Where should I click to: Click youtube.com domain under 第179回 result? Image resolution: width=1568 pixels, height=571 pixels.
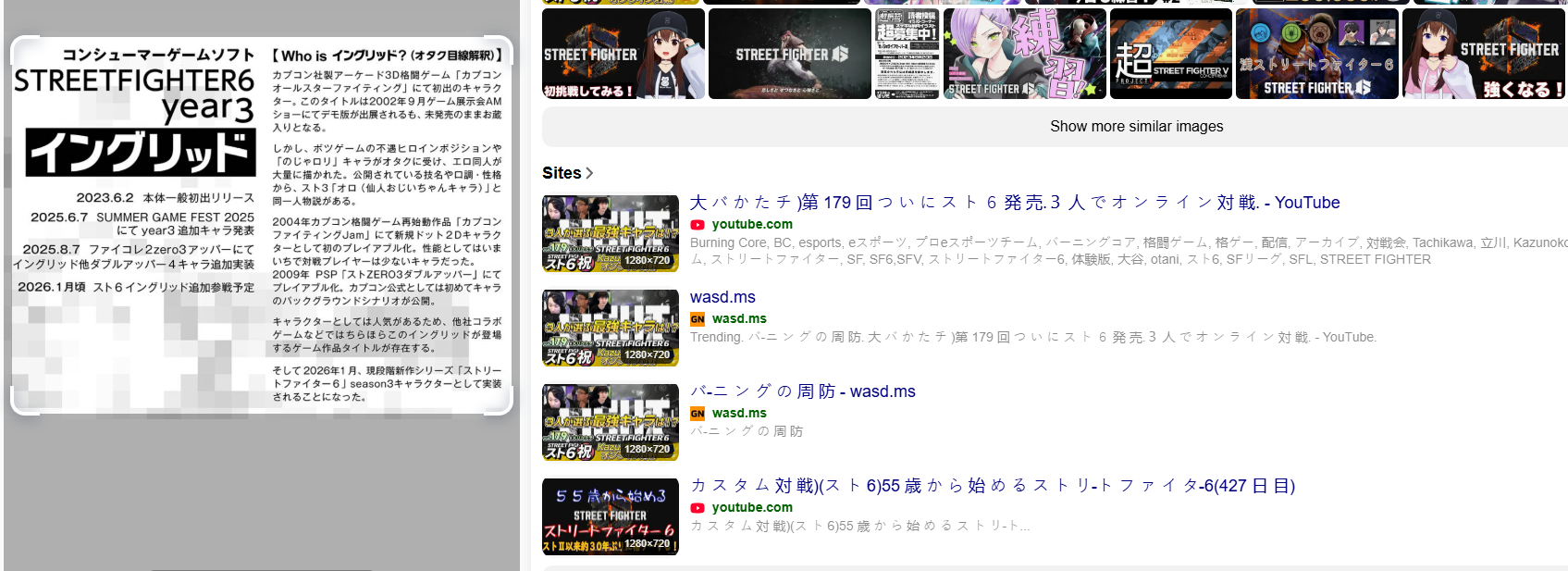click(752, 225)
